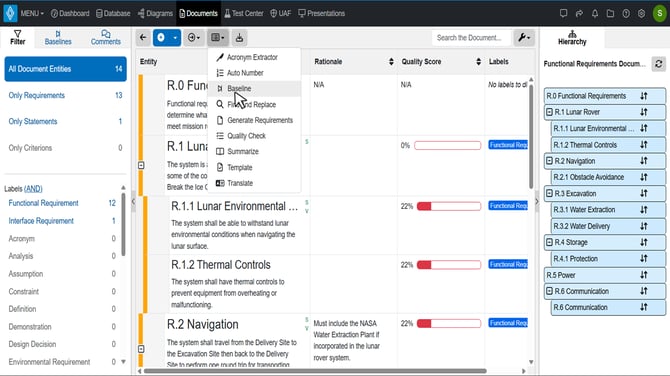This screenshot has width=670, height=376.
Task: Click the Search the Document field
Action: pyautogui.click(x=471, y=38)
